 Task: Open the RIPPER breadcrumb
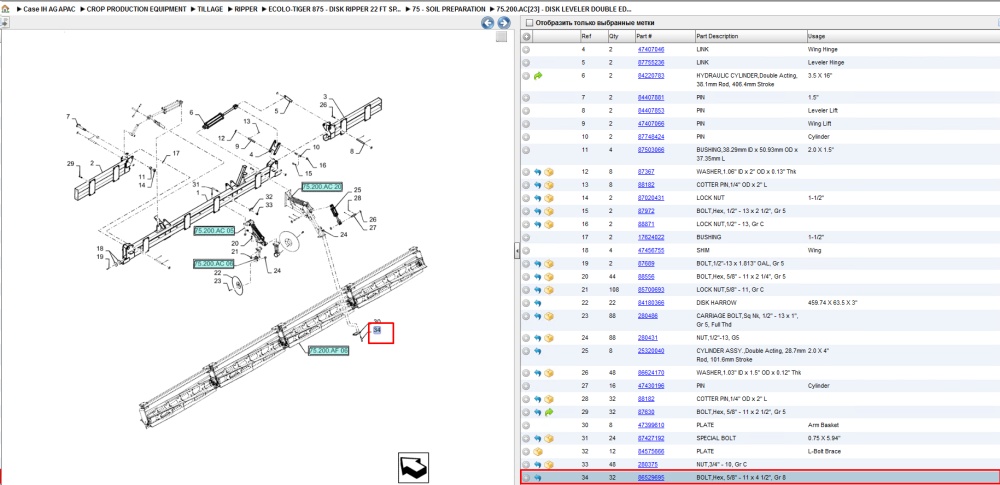[246, 10]
